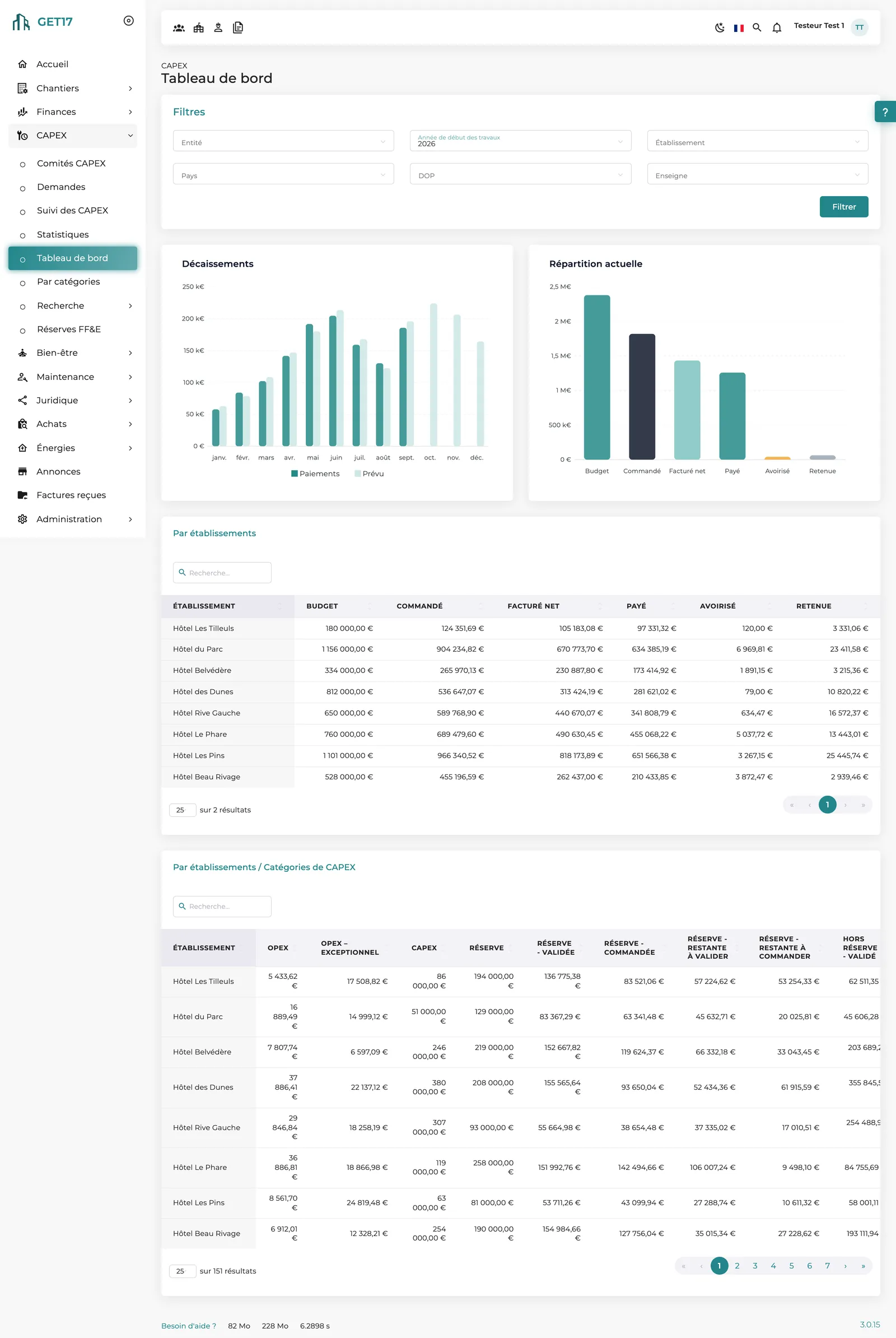The height and width of the screenshot is (1338, 896).
Task: Change page size 25 in Par établissements
Action: (x=183, y=810)
